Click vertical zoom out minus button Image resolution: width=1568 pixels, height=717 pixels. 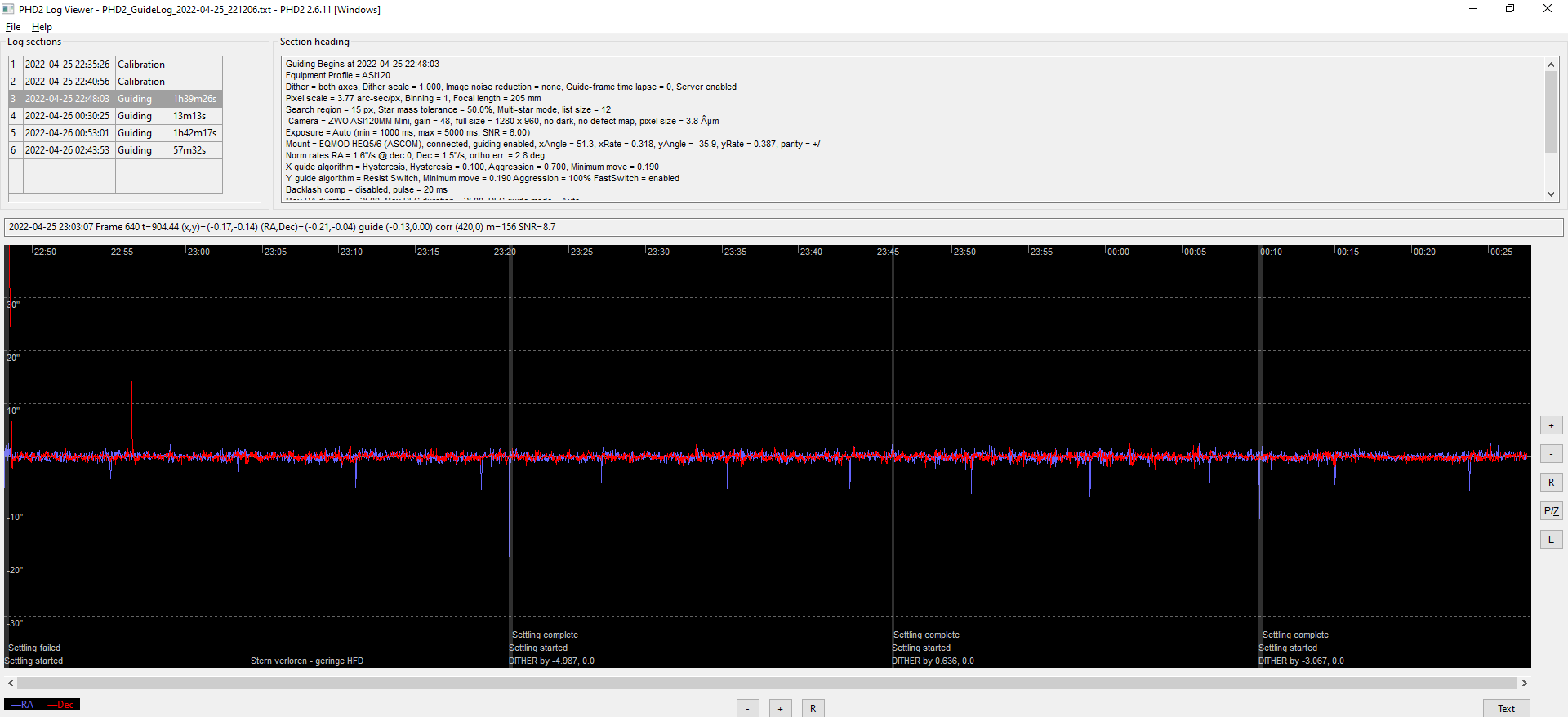pos(1551,454)
